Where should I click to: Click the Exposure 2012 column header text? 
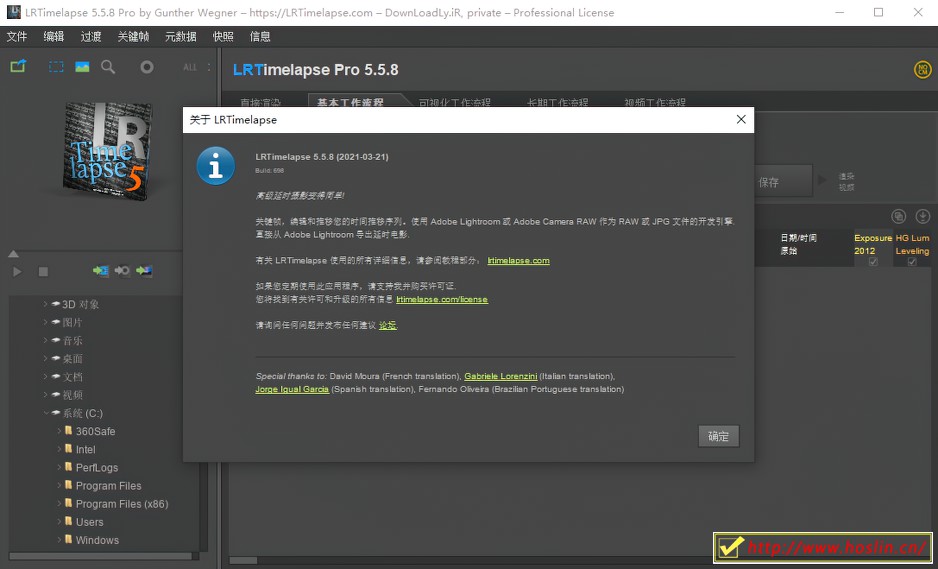coord(873,244)
